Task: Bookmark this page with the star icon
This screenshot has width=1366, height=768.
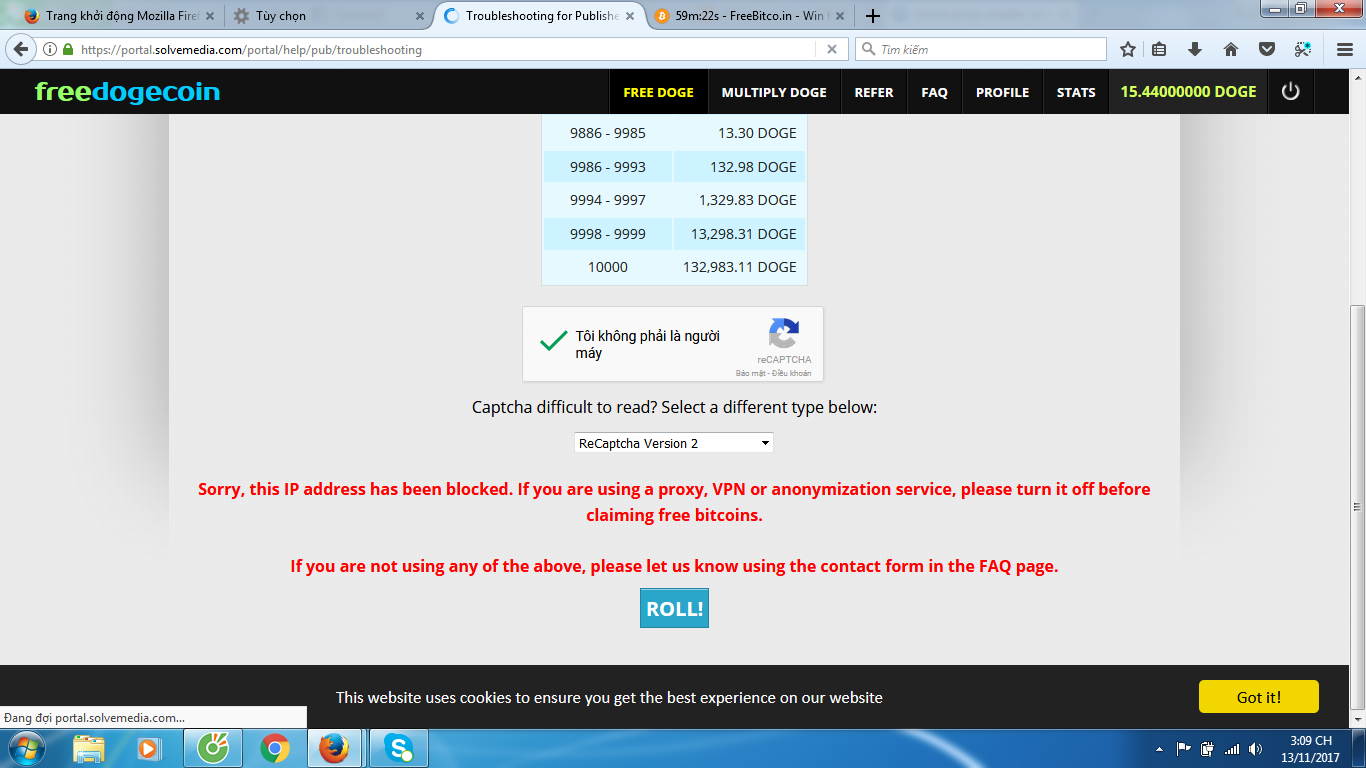Action: pyautogui.click(x=1128, y=49)
